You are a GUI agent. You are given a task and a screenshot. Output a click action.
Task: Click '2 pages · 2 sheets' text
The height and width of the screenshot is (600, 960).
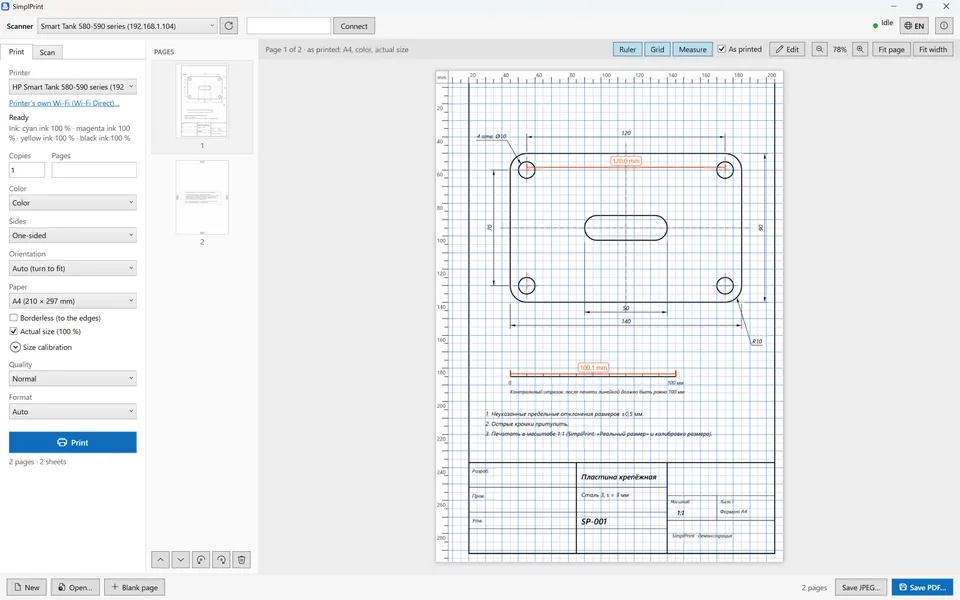pos(37,462)
